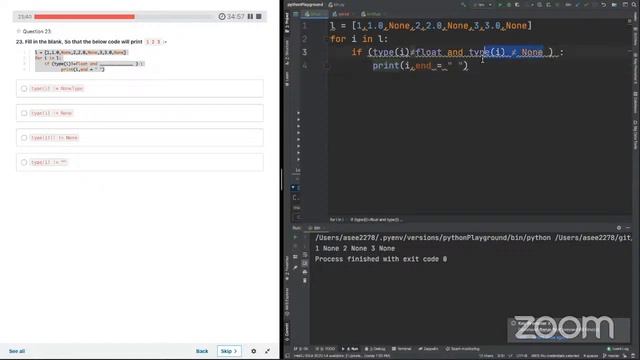Screen dimensions: 640x360
Task: Click the 'for i in l:' code line
Action: tap(359, 39)
